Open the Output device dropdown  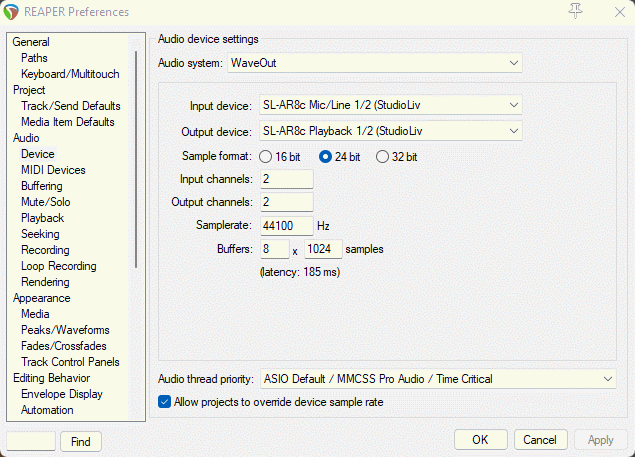390,131
